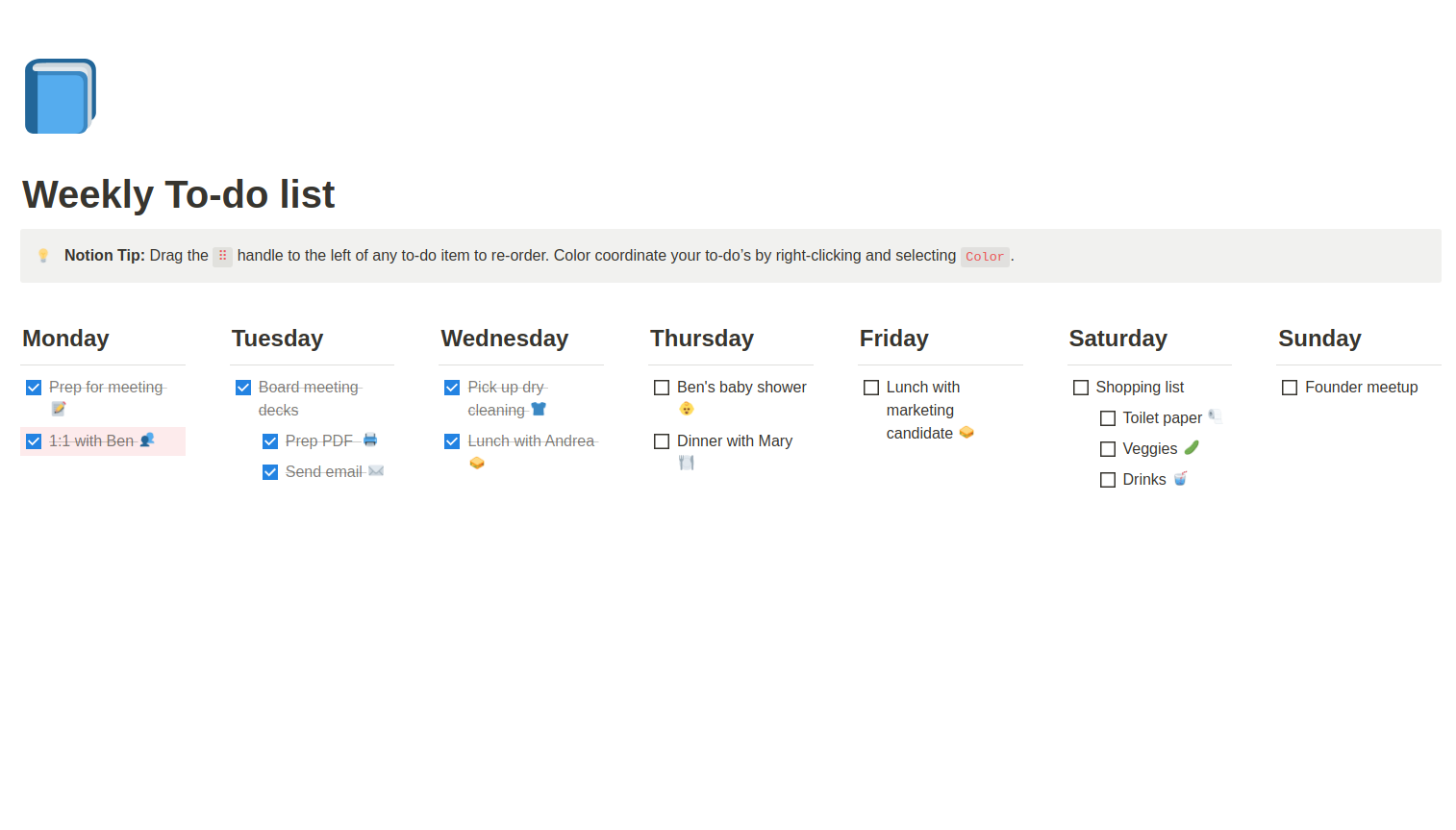This screenshot has width=1456, height=830.
Task: Uncheck the Board meeting decks checkbox
Action: click(243, 388)
